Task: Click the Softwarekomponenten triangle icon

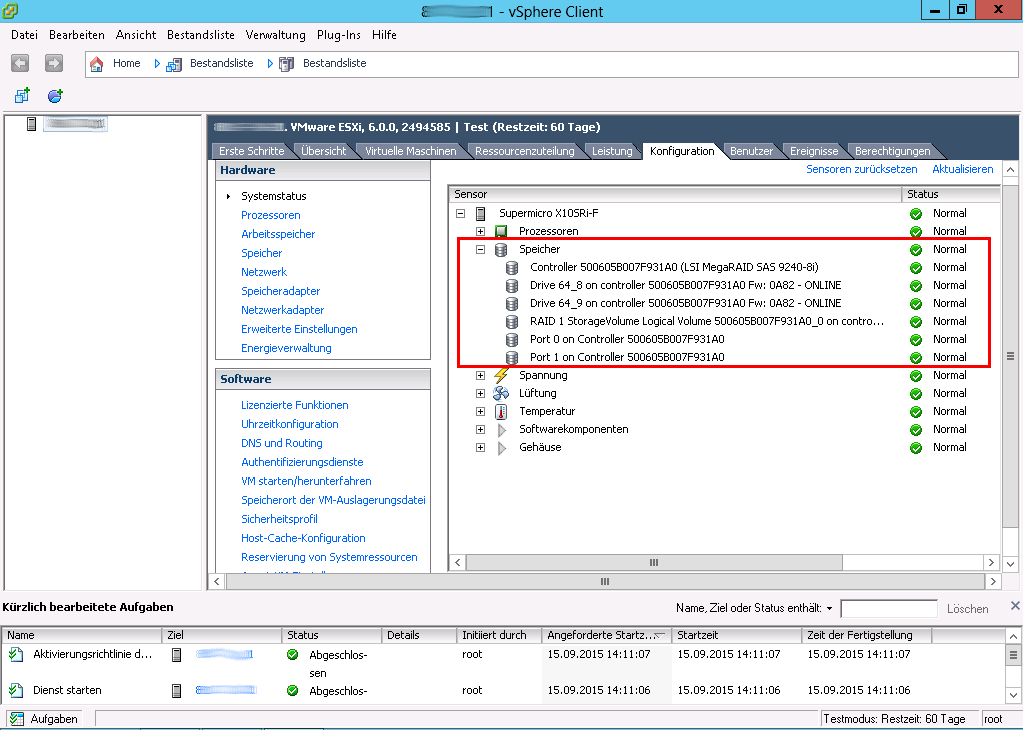Action: click(x=502, y=430)
